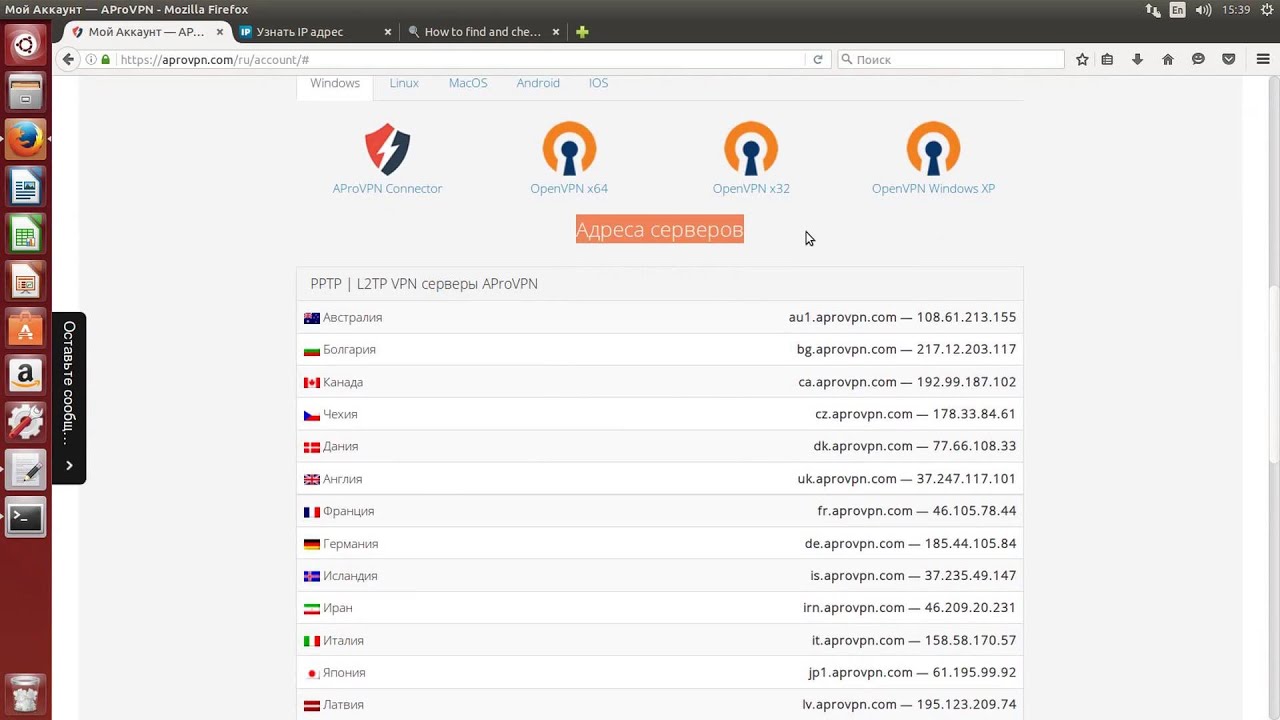
Task: Open the Files manager in the launcher
Action: click(26, 93)
